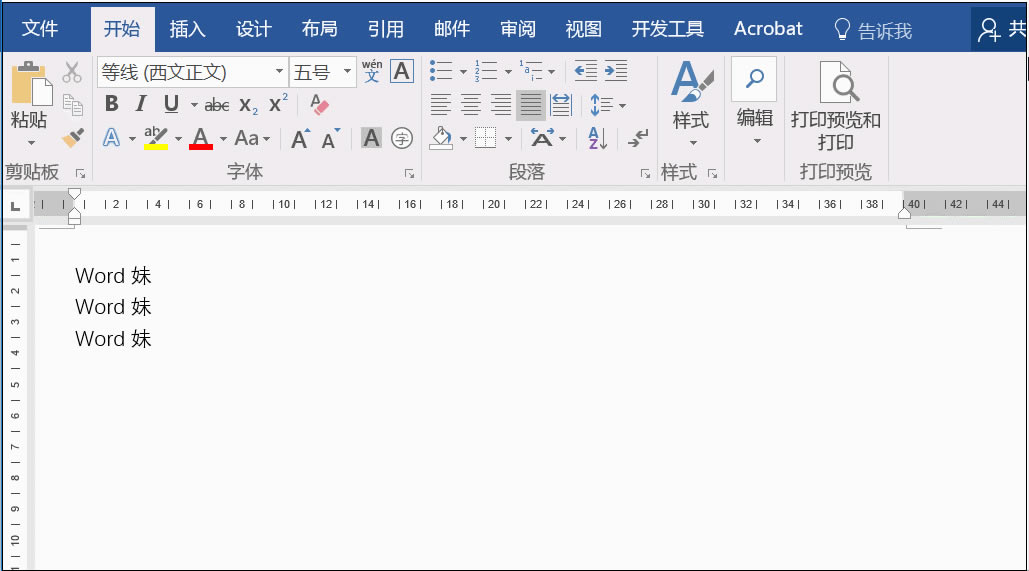Open Clipboard pane launcher
This screenshot has width=1029, height=571.
click(x=81, y=174)
